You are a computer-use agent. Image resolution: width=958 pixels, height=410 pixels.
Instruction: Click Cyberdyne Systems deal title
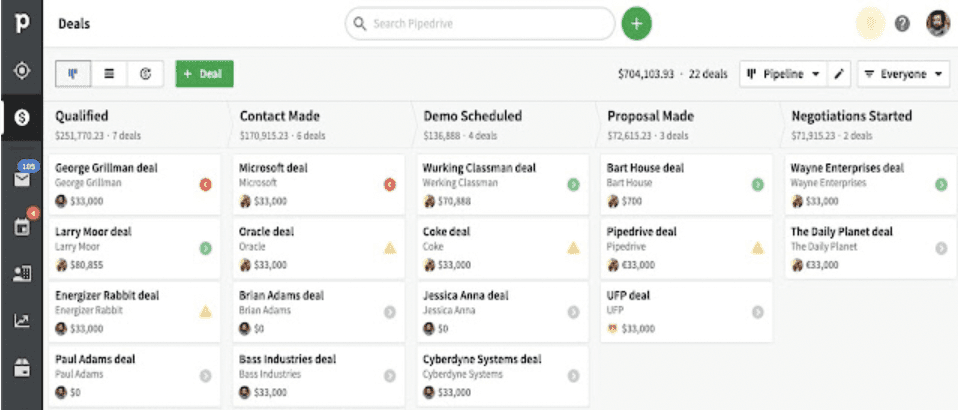[x=482, y=359]
